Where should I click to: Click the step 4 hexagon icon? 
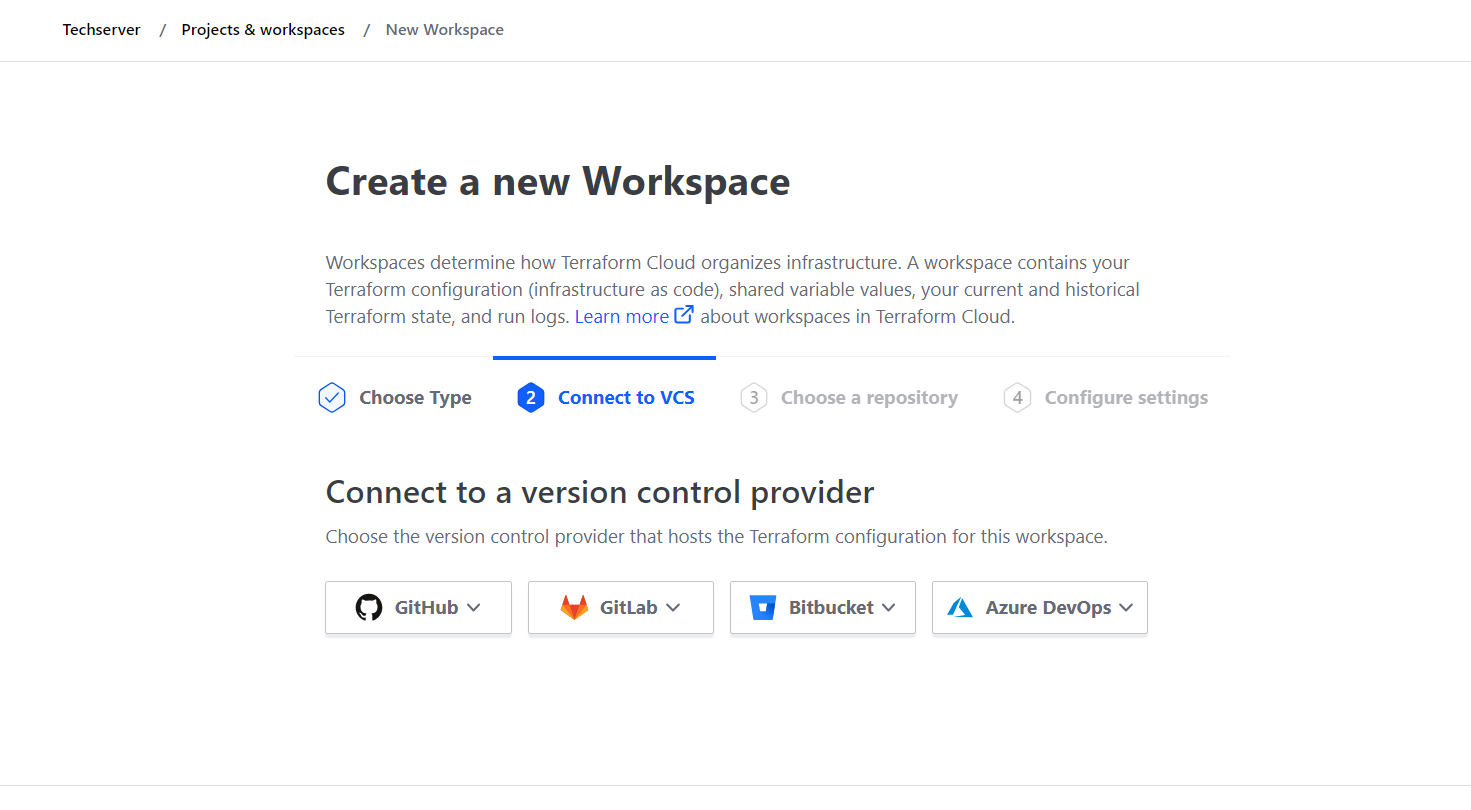pos(1017,398)
